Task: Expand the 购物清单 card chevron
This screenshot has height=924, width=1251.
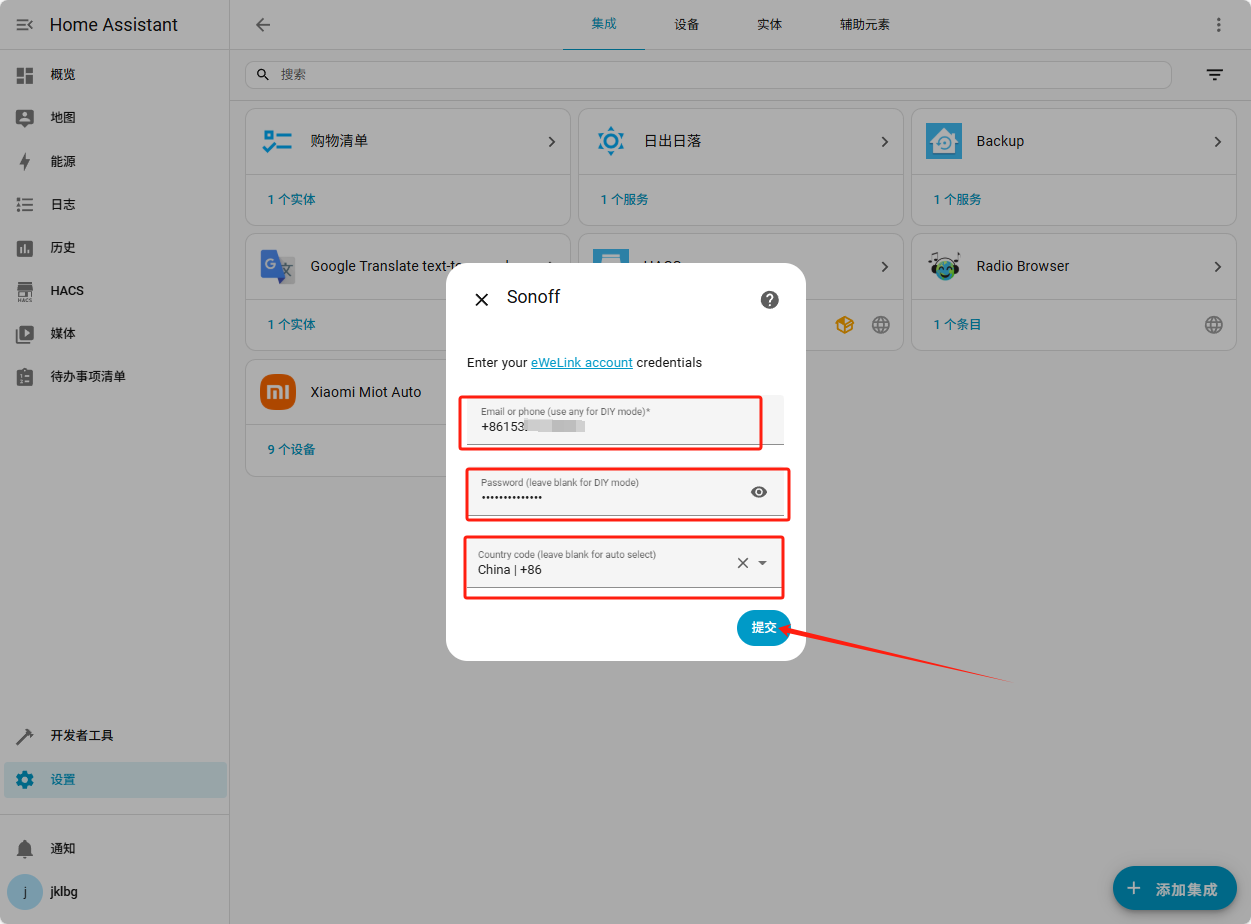Action: [x=551, y=142]
